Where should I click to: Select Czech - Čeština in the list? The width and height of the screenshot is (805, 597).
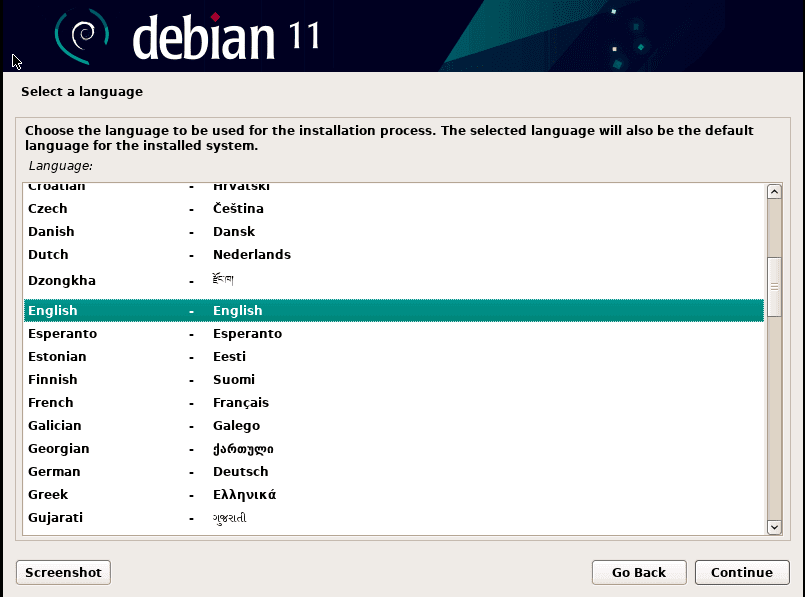(394, 208)
